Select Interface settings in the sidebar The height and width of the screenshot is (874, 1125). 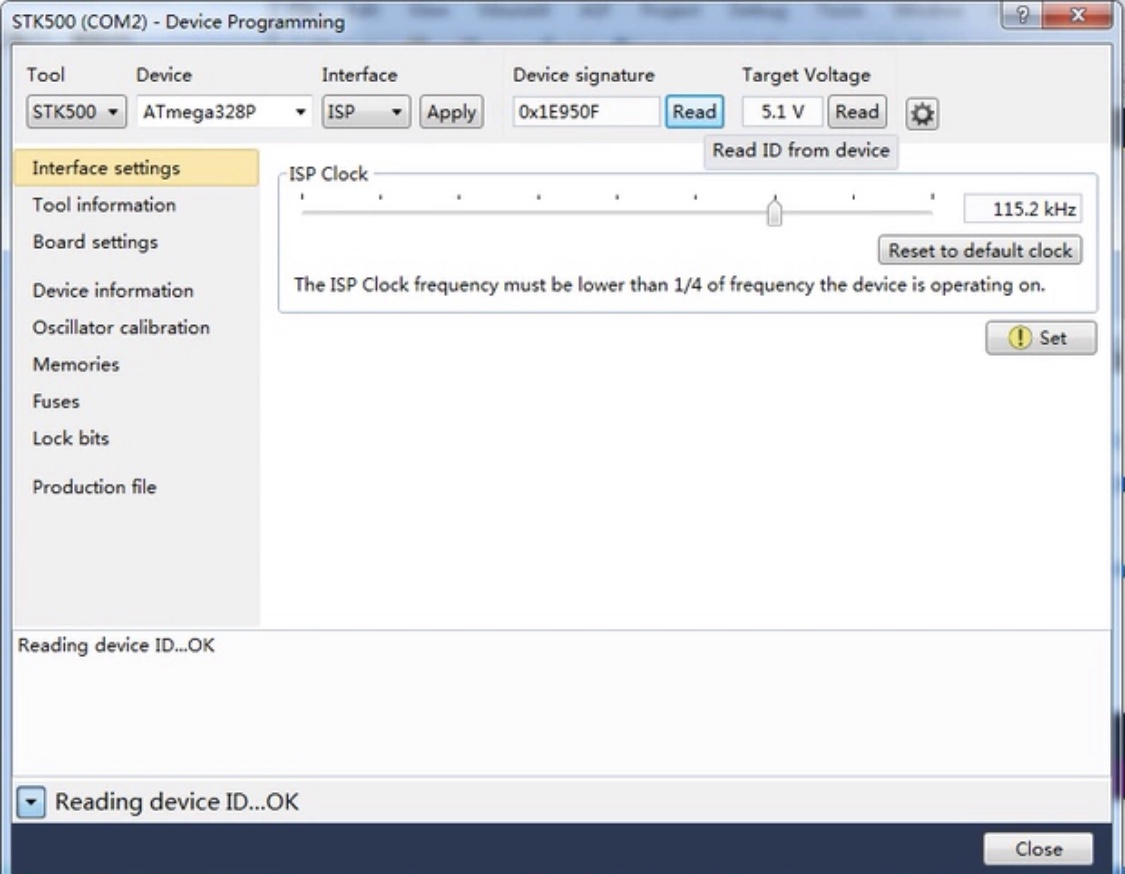point(136,168)
